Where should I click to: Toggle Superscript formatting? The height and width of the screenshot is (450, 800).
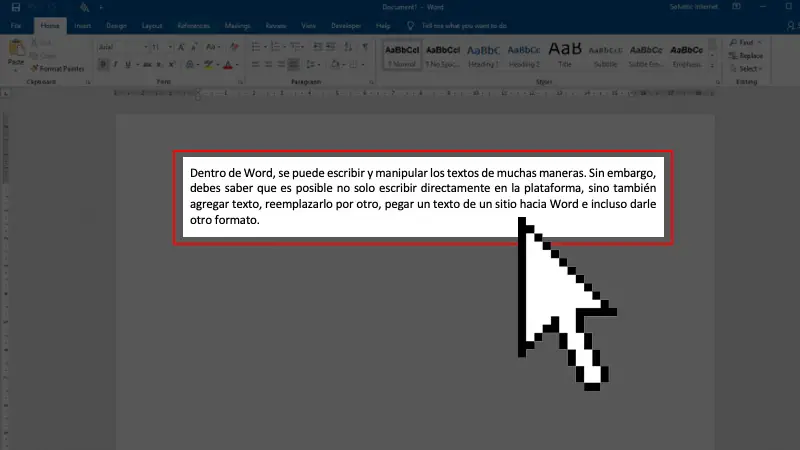point(172,64)
